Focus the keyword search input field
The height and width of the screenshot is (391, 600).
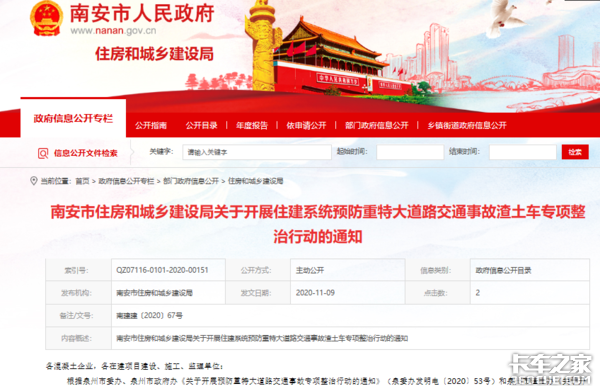point(257,152)
